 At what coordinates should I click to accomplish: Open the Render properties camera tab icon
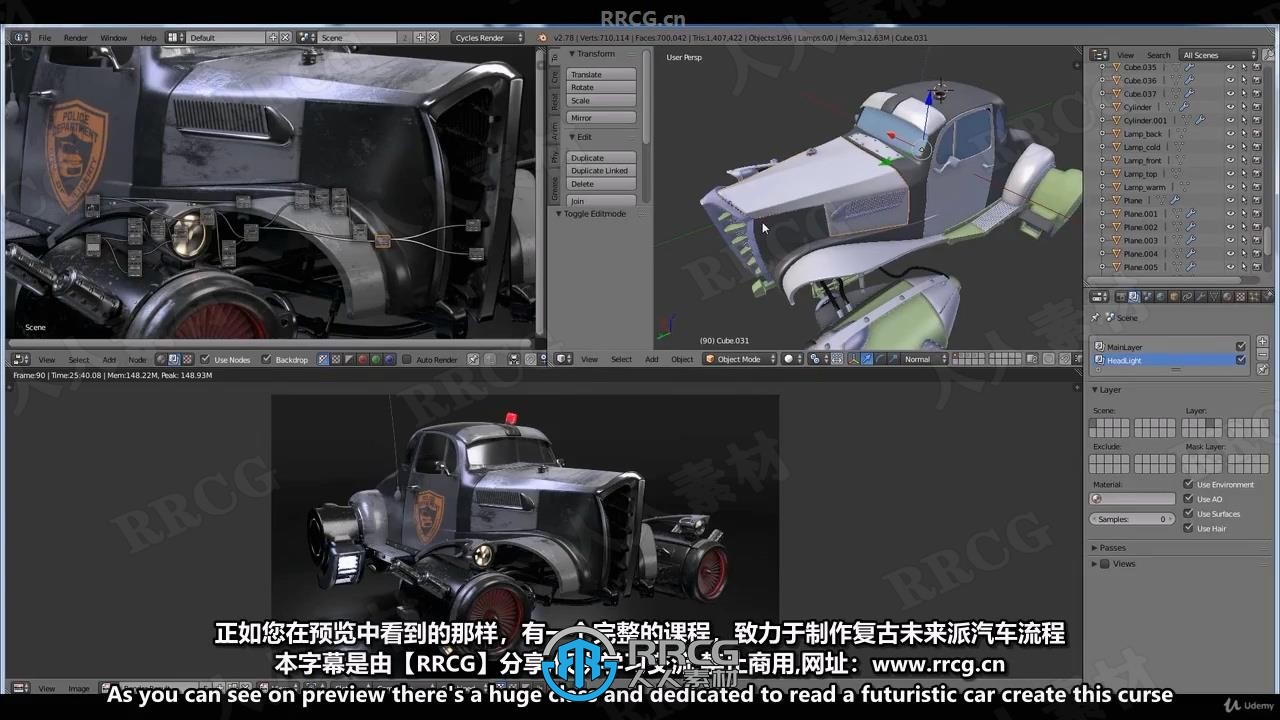(x=1121, y=297)
